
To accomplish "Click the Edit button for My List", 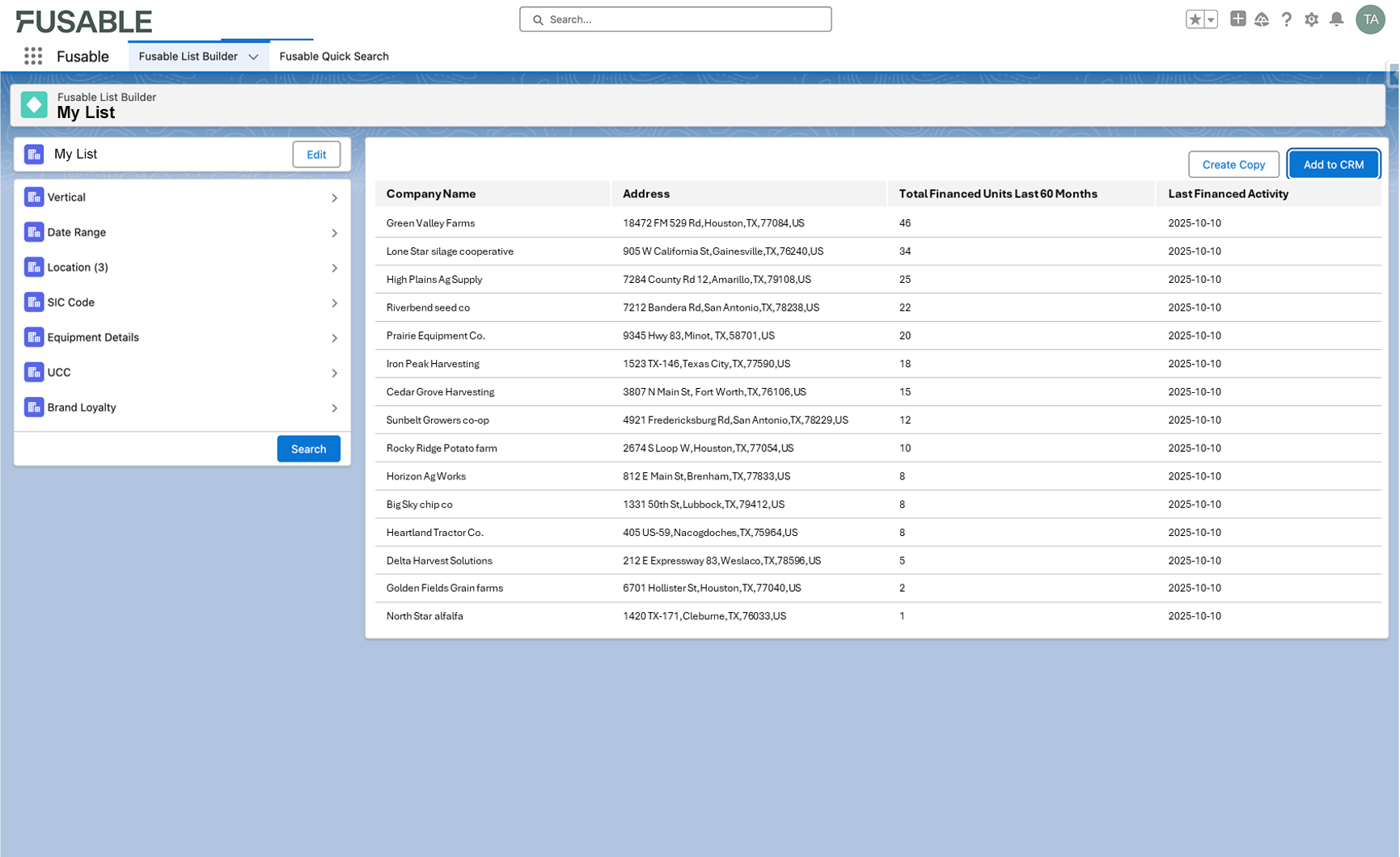I will [x=316, y=154].
